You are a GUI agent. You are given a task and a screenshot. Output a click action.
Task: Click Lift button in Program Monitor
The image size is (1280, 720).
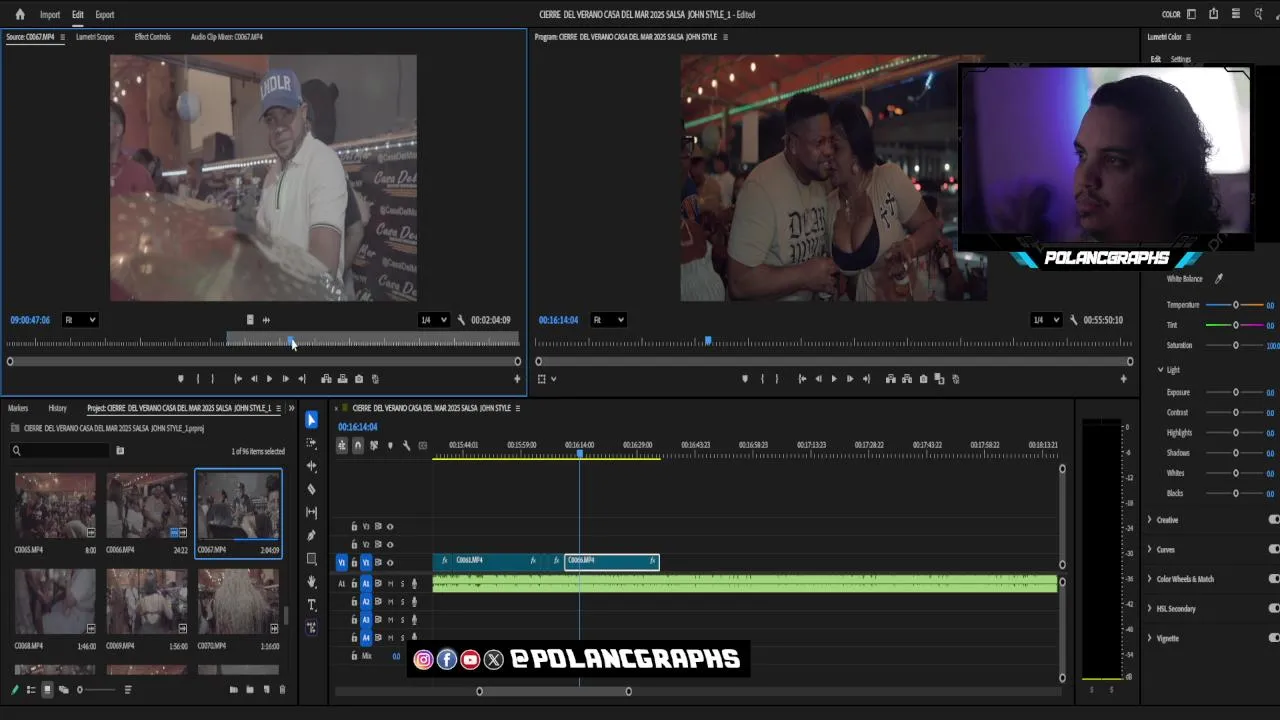[x=890, y=379]
